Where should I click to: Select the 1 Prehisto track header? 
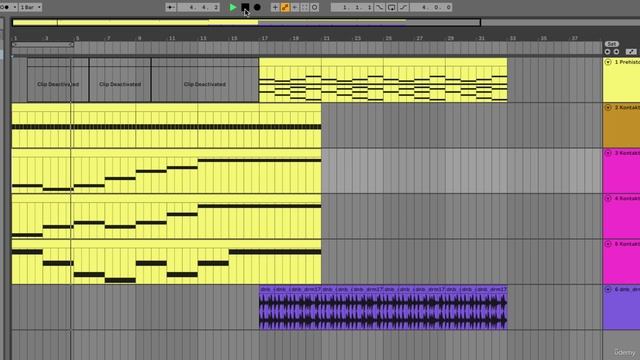coord(622,80)
